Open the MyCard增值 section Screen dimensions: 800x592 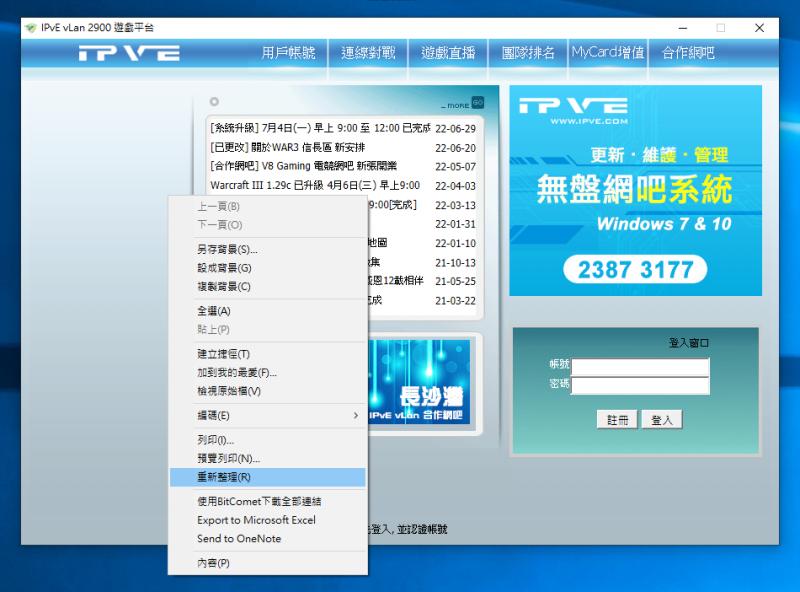(x=607, y=54)
